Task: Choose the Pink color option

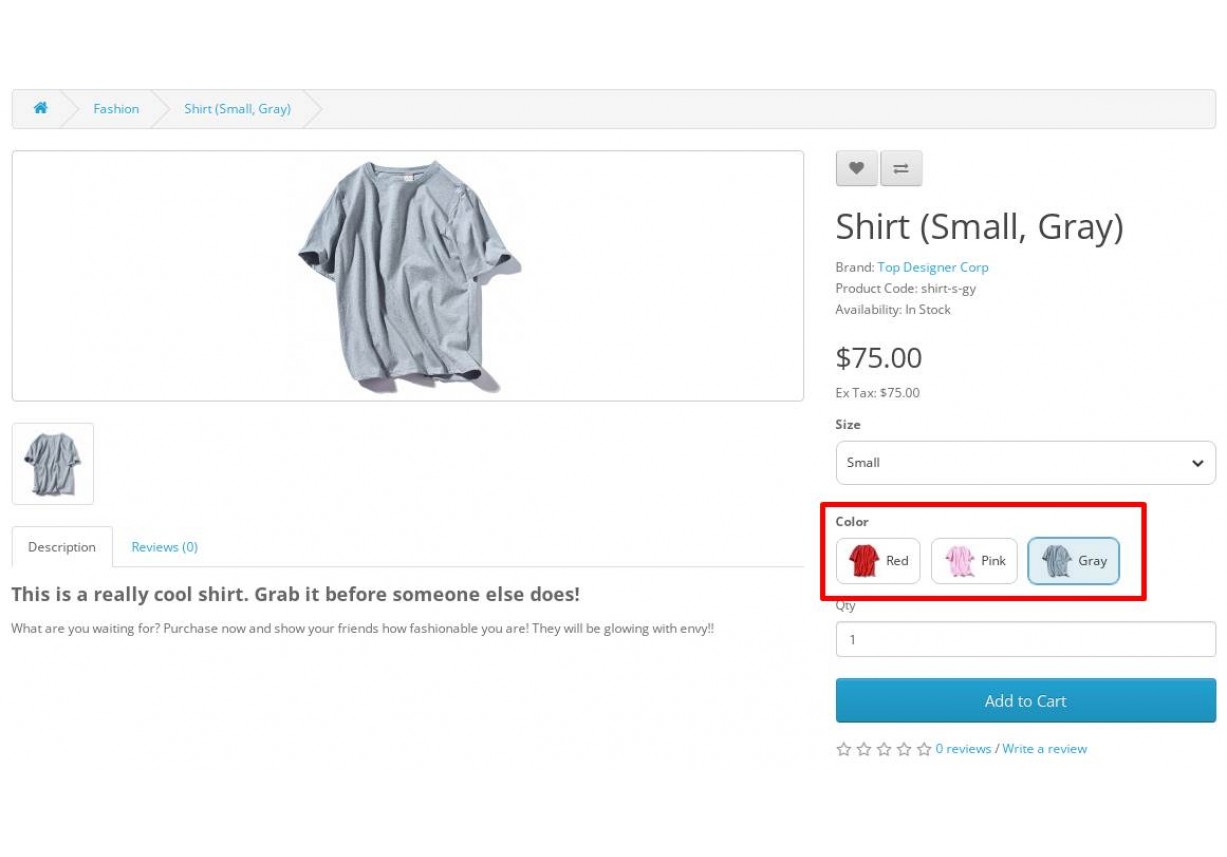Action: pyautogui.click(x=974, y=561)
